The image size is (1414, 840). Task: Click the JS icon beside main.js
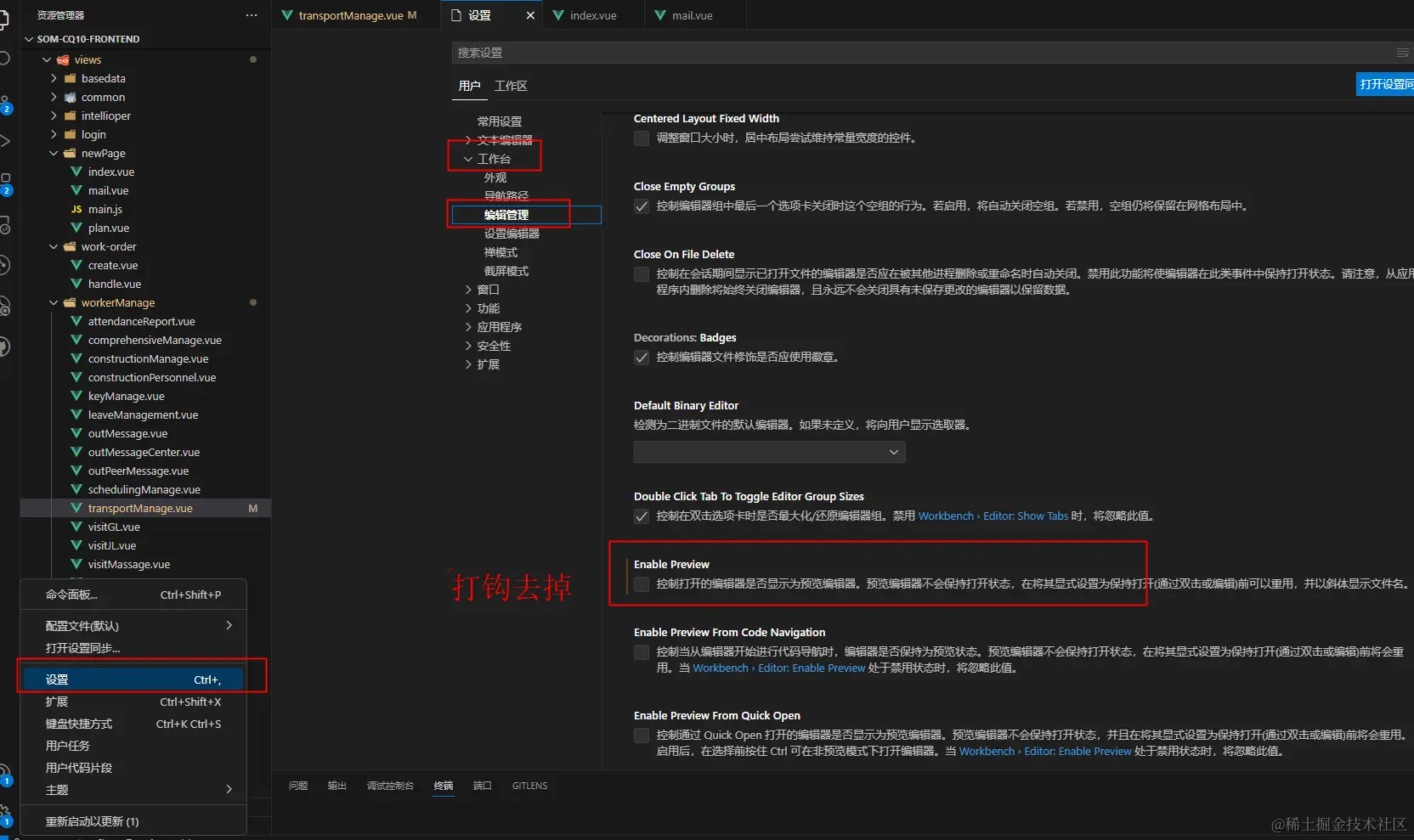(x=76, y=209)
